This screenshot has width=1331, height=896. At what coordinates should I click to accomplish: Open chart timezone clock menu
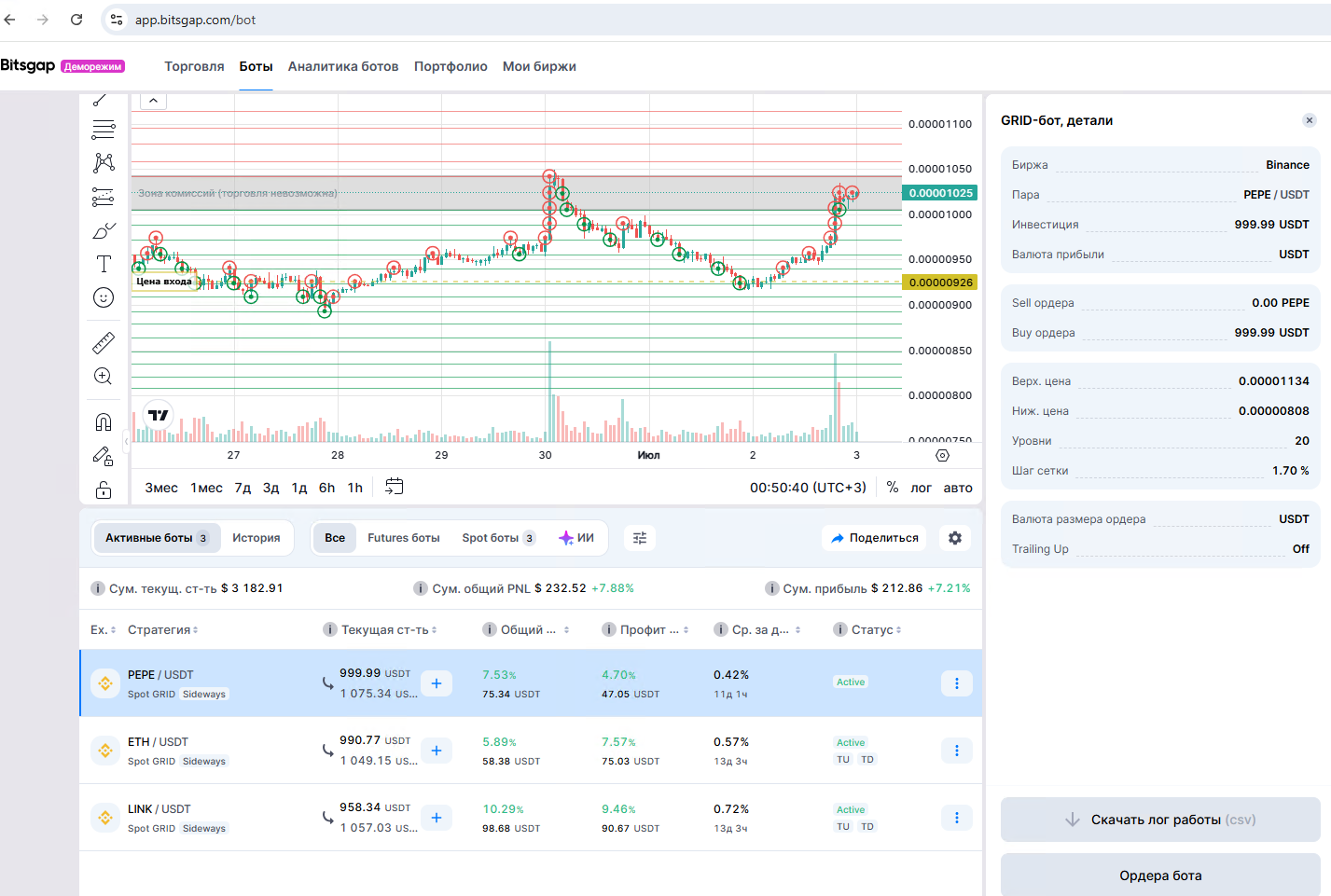click(x=808, y=488)
